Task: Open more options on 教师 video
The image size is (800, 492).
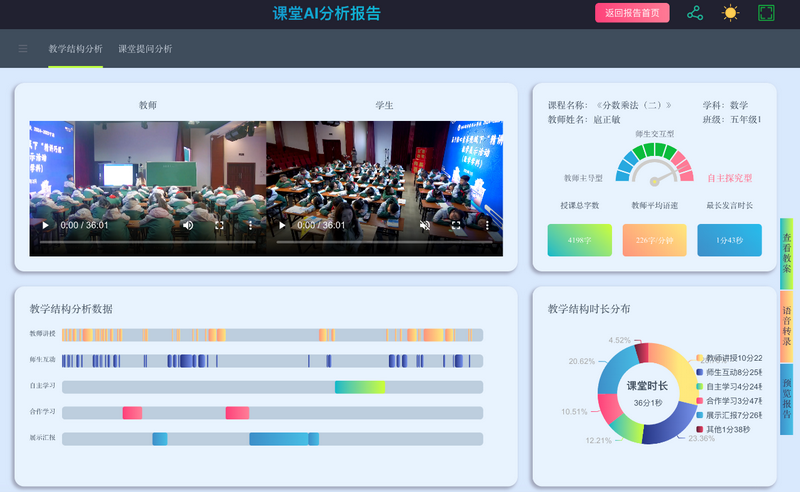Action: (x=250, y=226)
